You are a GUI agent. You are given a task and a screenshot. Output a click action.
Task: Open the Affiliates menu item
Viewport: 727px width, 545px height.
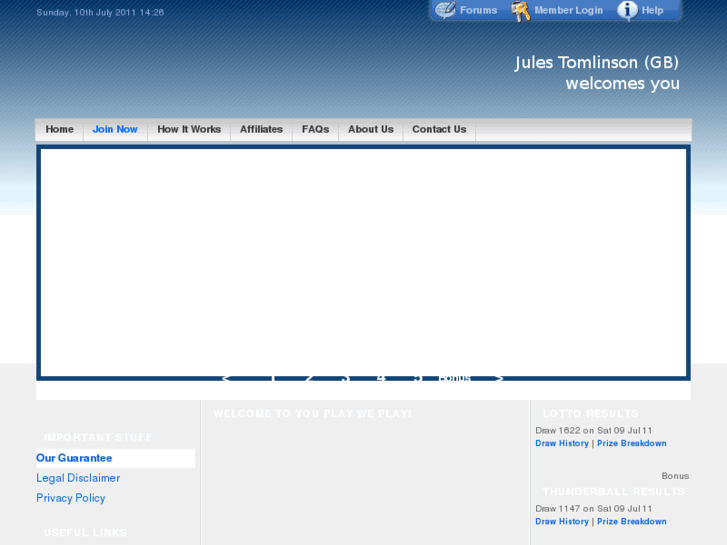pyautogui.click(x=261, y=129)
